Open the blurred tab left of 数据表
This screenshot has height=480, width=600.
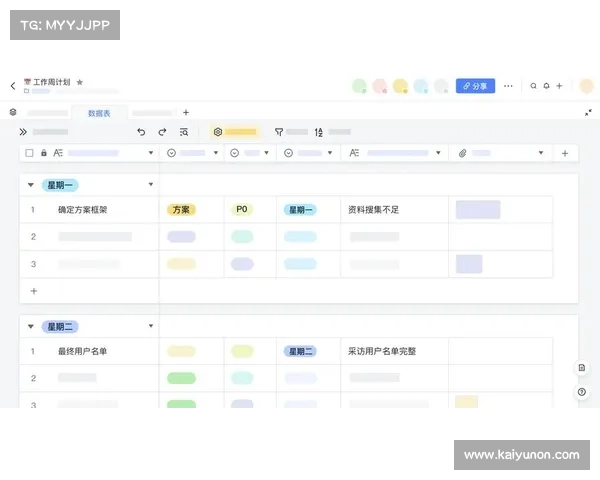48,113
